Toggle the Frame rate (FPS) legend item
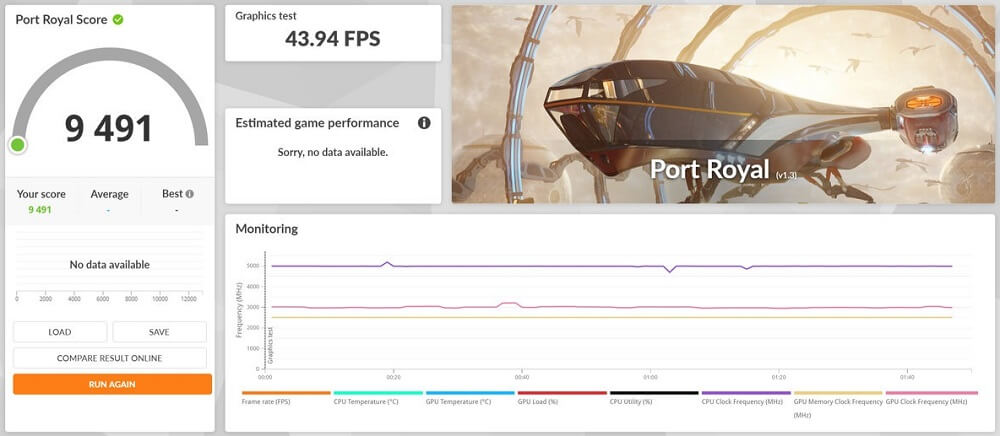This screenshot has height=436, width=1000. tap(286, 398)
